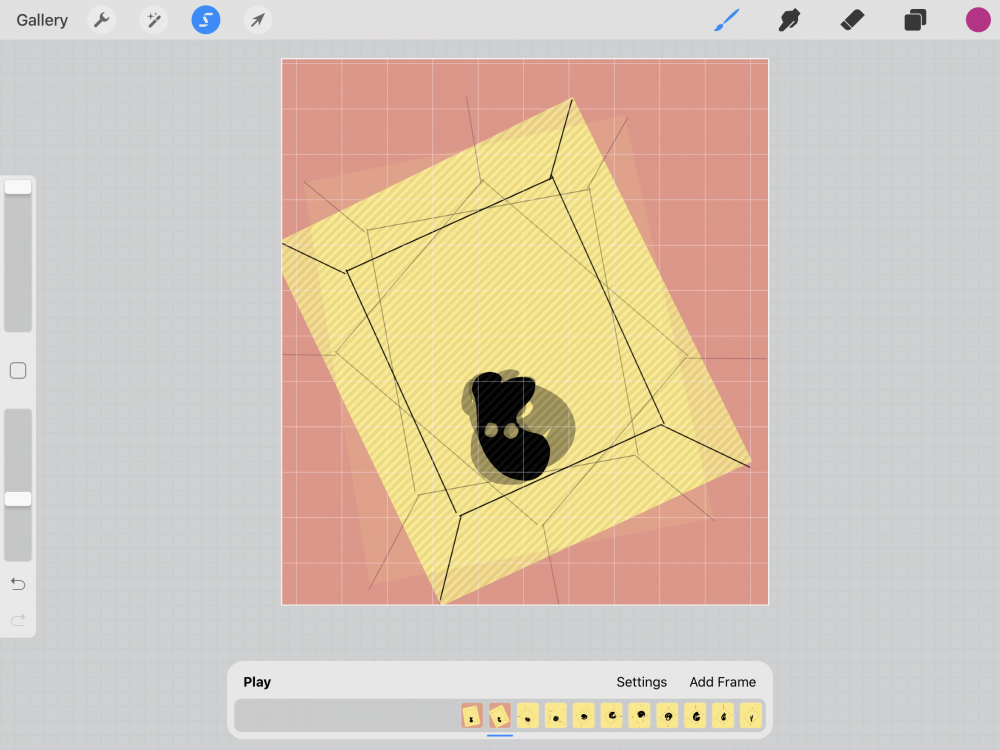Select the fourth frame thumbnail in timeline
Screen dimensions: 1000x750
pyautogui.click(x=555, y=716)
